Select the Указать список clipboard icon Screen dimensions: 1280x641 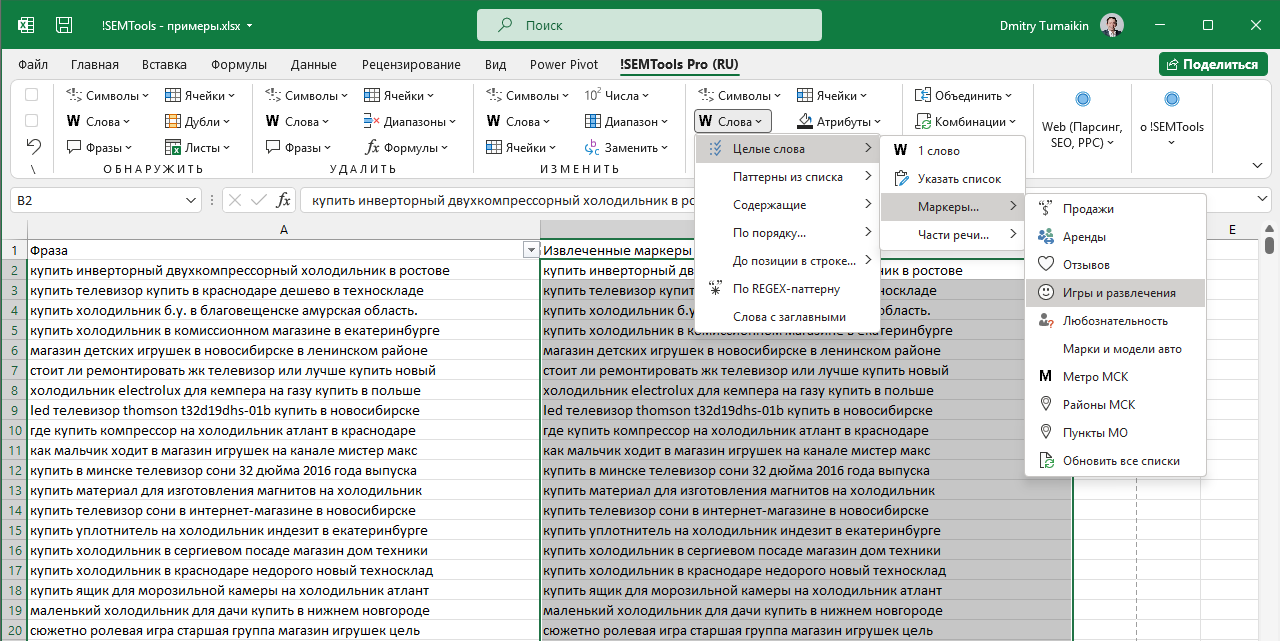click(x=901, y=179)
